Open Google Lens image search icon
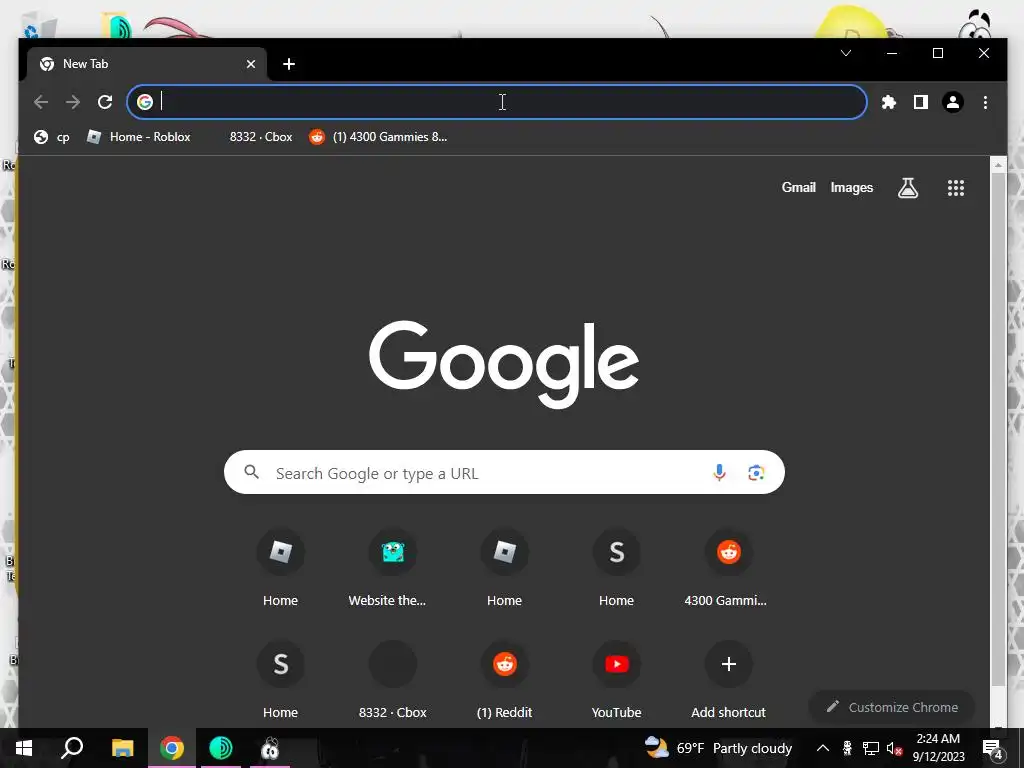This screenshot has width=1024, height=768. [x=756, y=472]
